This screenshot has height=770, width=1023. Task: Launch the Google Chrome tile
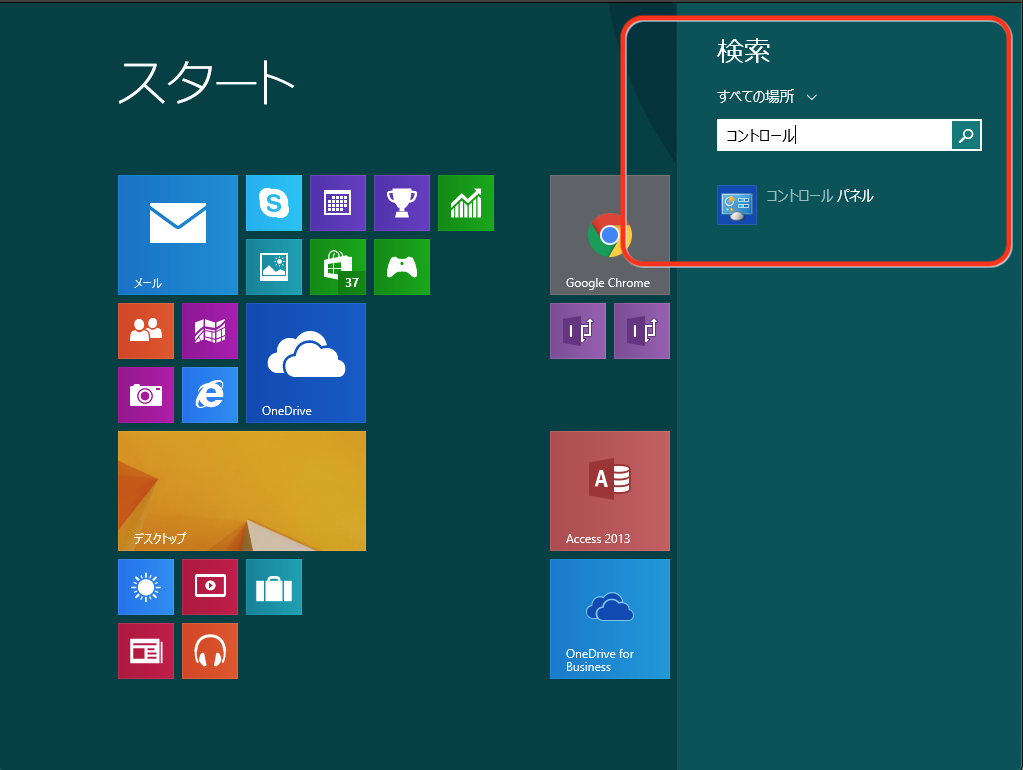tap(610, 235)
